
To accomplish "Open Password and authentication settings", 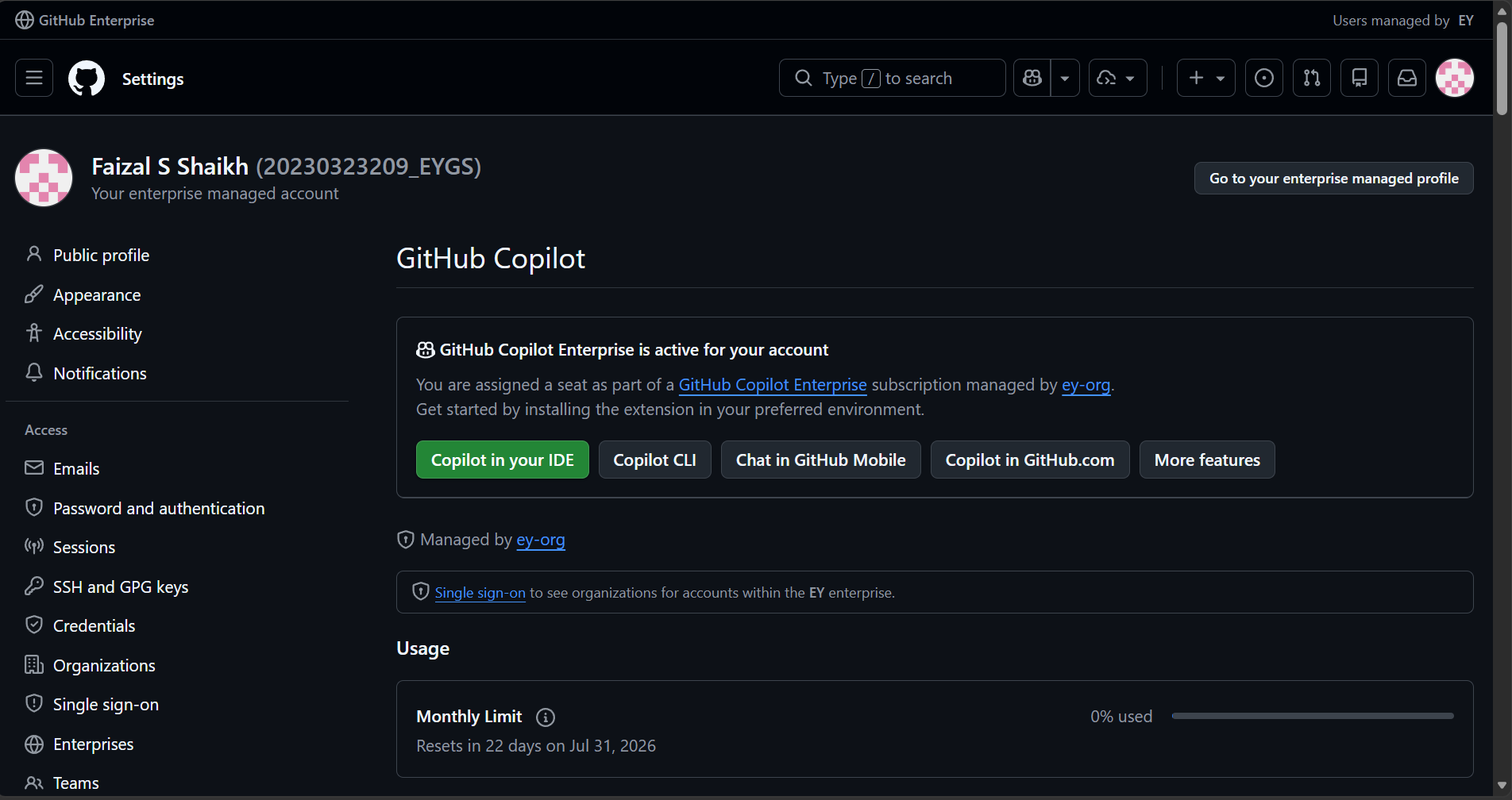I will click(159, 508).
